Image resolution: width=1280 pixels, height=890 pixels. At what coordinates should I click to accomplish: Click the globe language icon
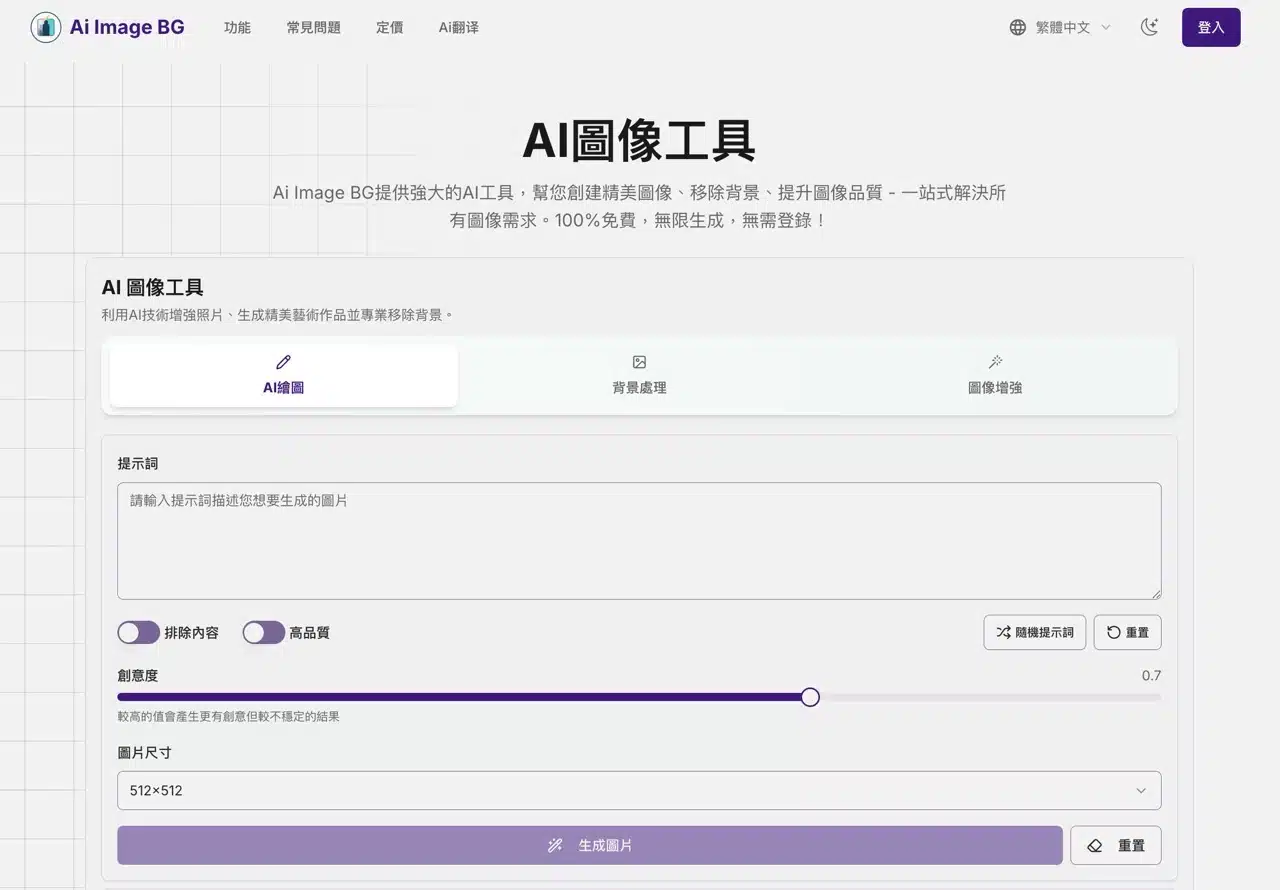[x=1018, y=28]
